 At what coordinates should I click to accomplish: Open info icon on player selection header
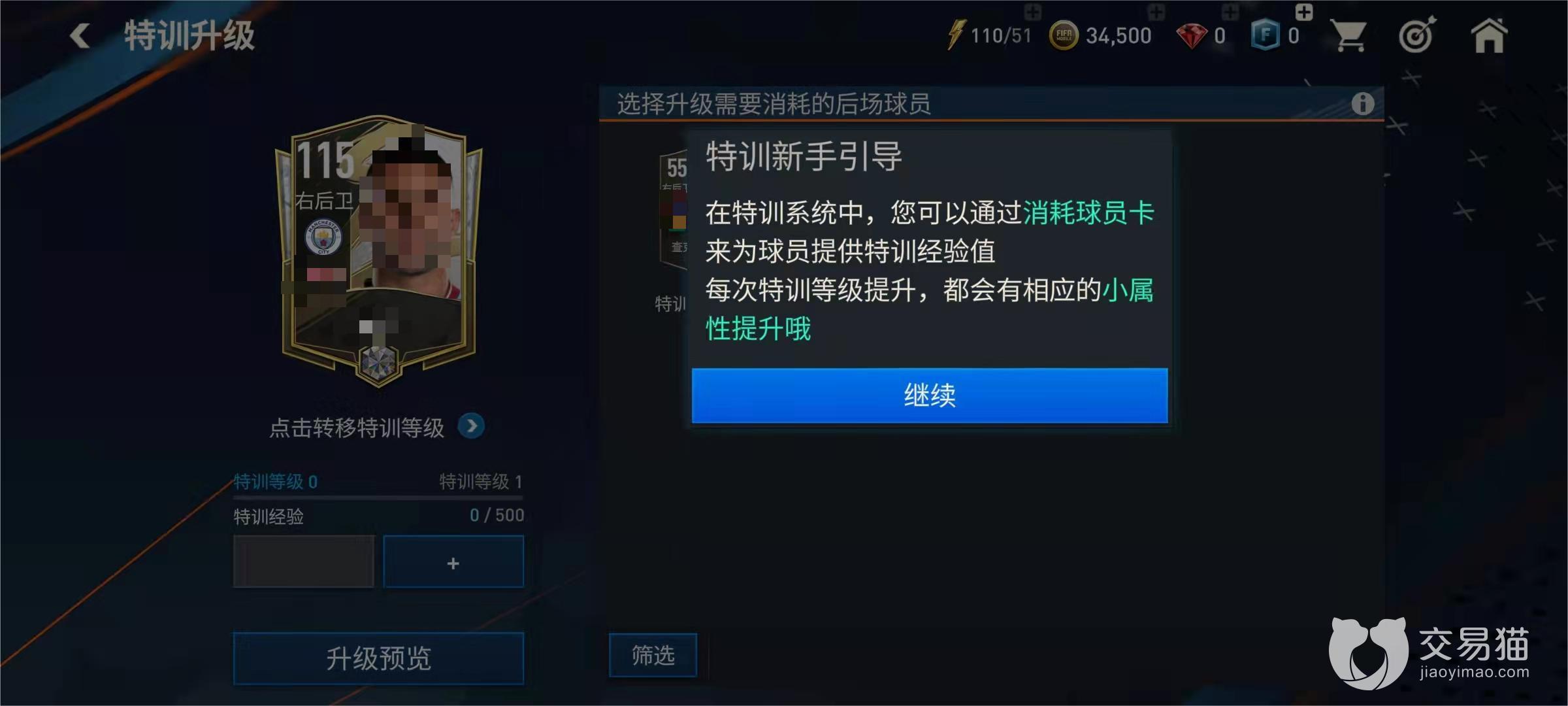(1362, 103)
